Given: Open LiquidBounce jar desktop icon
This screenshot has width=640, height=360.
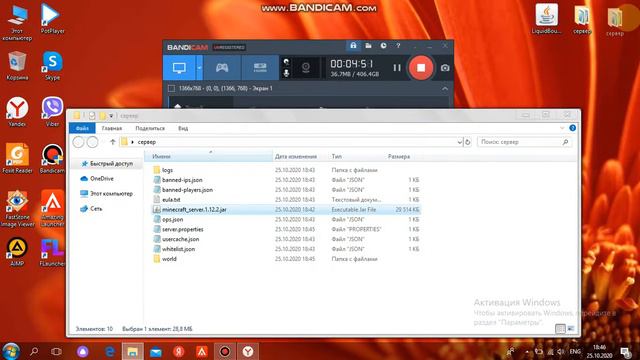Looking at the screenshot, I should [x=547, y=19].
